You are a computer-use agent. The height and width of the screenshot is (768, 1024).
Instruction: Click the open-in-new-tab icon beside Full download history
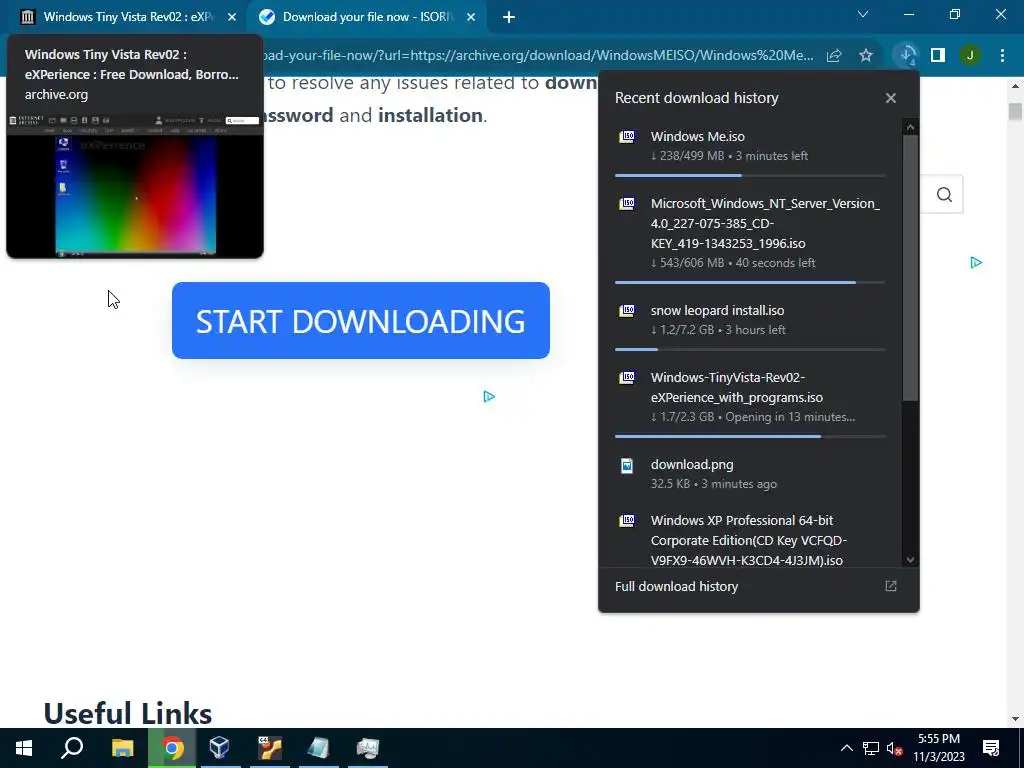[x=891, y=586]
